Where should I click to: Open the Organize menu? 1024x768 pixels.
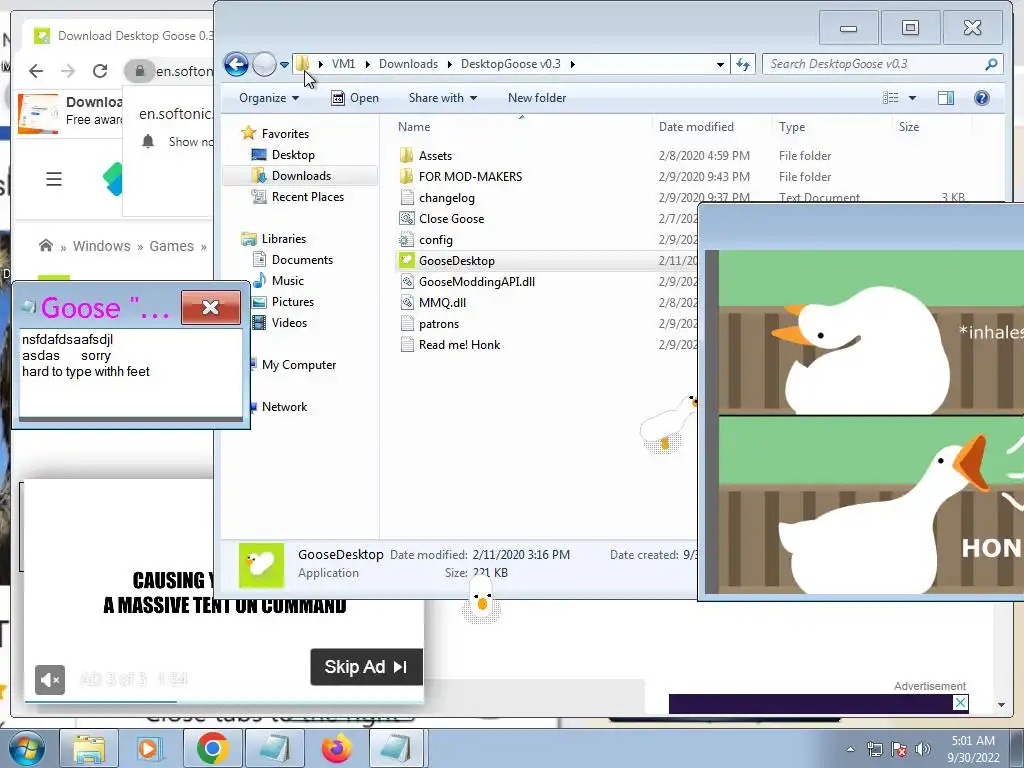[x=268, y=98]
